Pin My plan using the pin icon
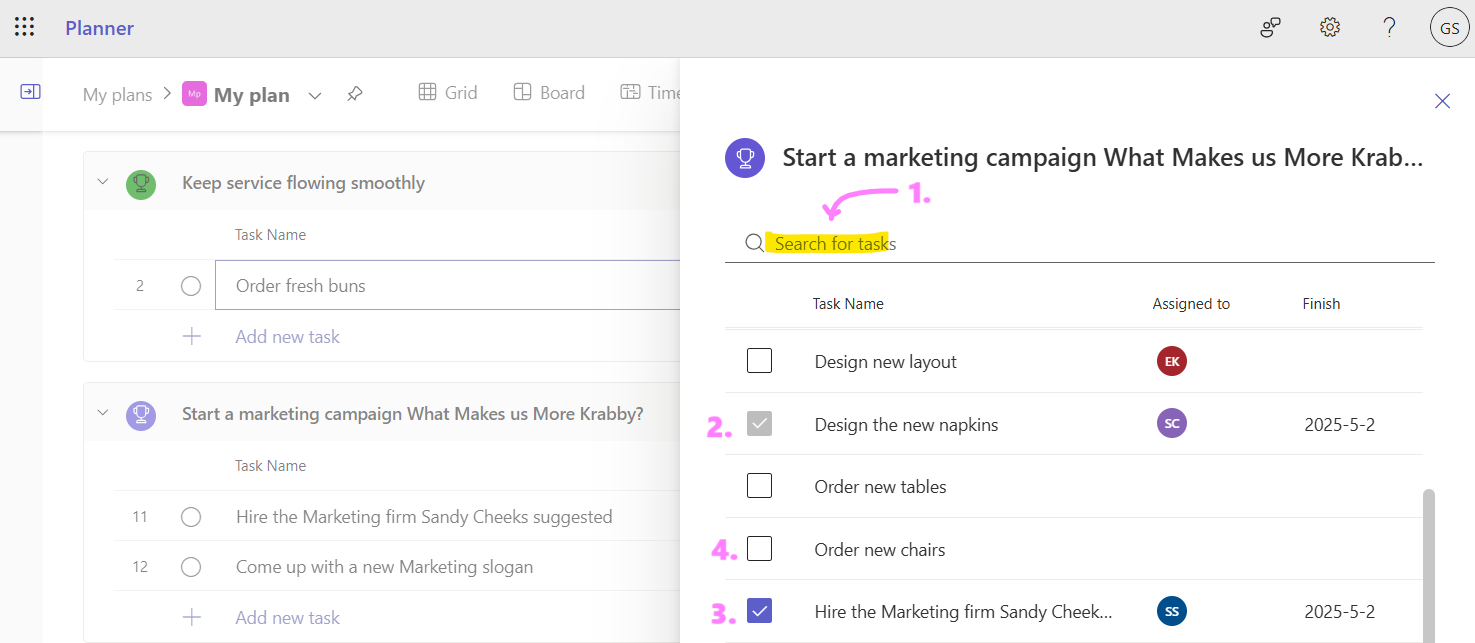 click(x=354, y=94)
